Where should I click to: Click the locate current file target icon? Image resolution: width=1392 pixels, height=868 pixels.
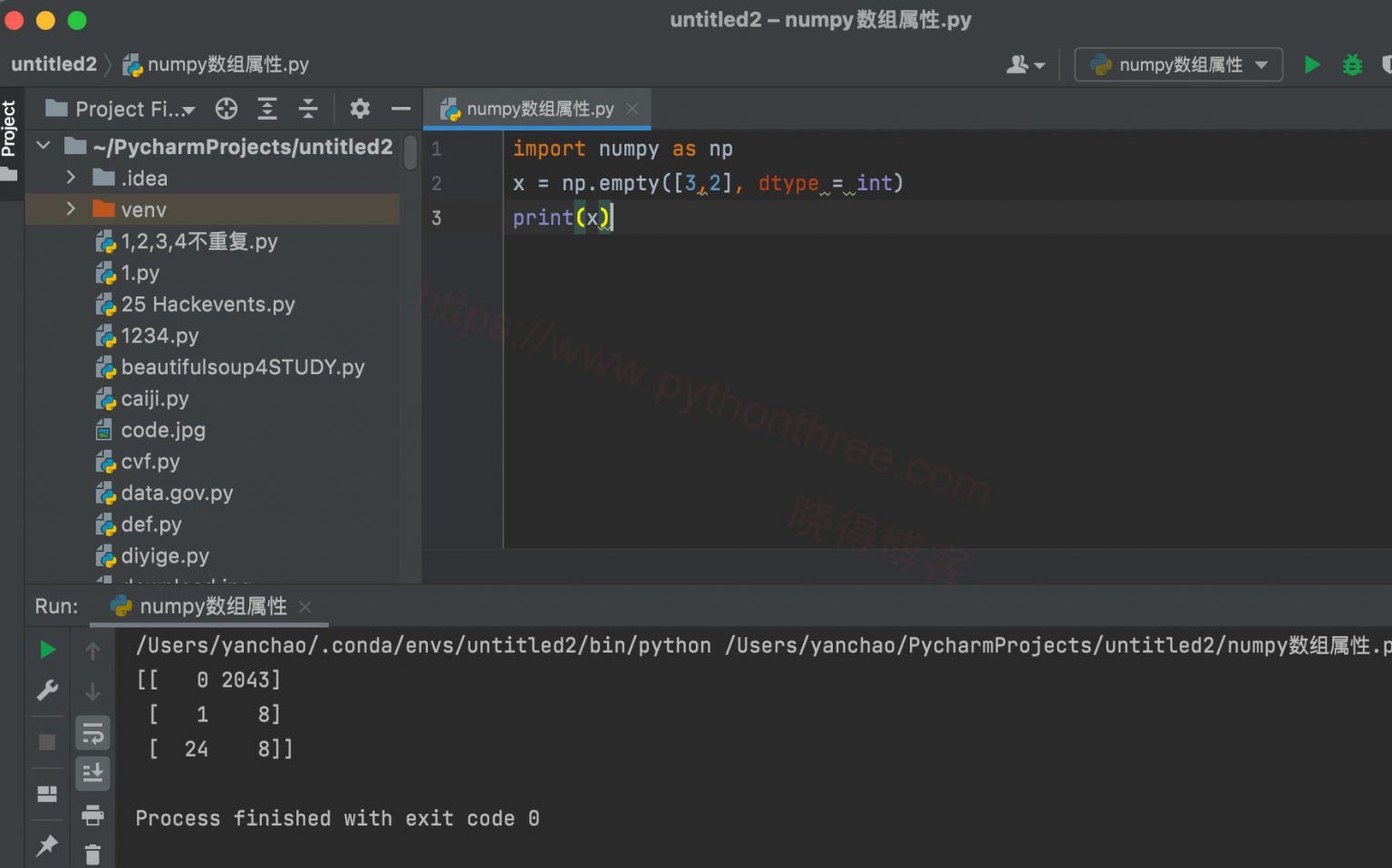227,110
